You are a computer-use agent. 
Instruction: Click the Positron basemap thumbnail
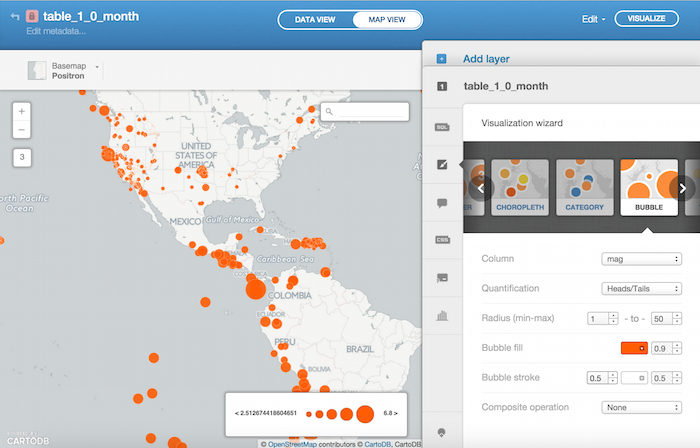(37, 71)
